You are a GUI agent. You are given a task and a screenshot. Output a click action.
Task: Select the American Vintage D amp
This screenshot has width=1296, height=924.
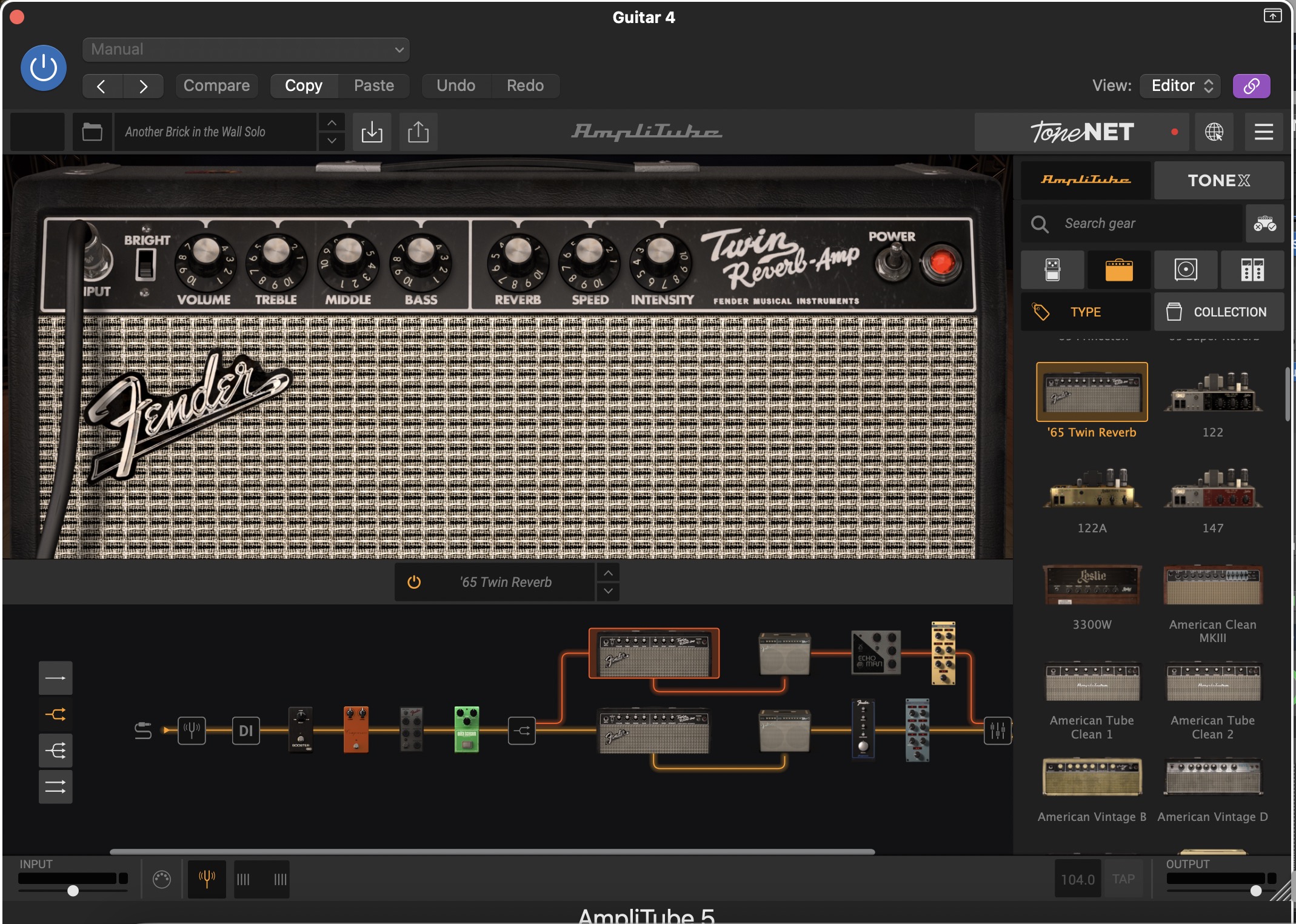click(1213, 777)
